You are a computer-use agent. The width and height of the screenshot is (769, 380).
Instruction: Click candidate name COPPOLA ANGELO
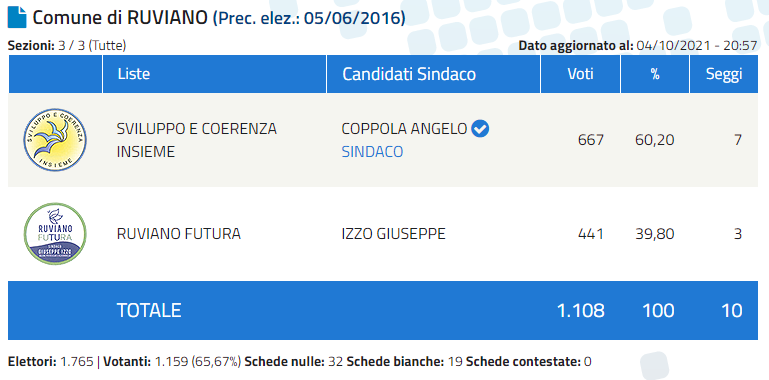click(404, 129)
